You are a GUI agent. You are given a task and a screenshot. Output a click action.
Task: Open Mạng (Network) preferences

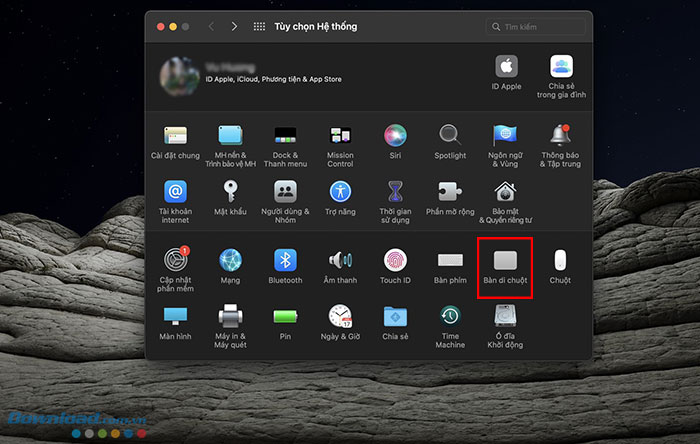point(230,261)
